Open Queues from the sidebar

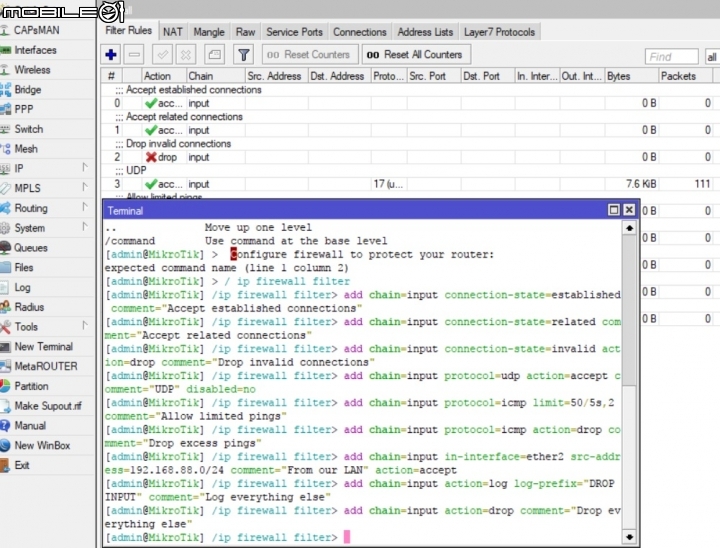point(30,248)
